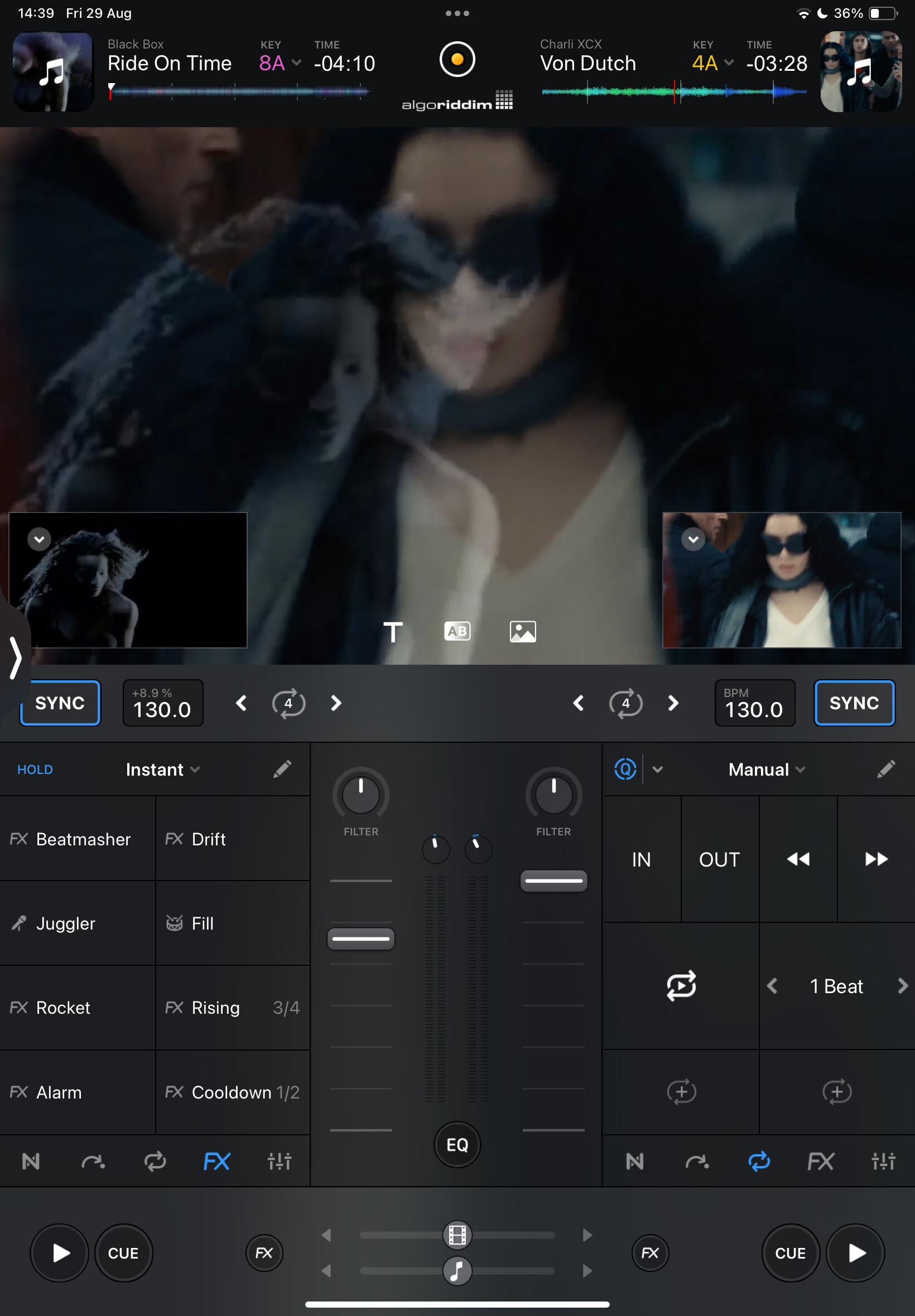
Task: Trigger the Beatmasher effect
Action: [x=78, y=839]
